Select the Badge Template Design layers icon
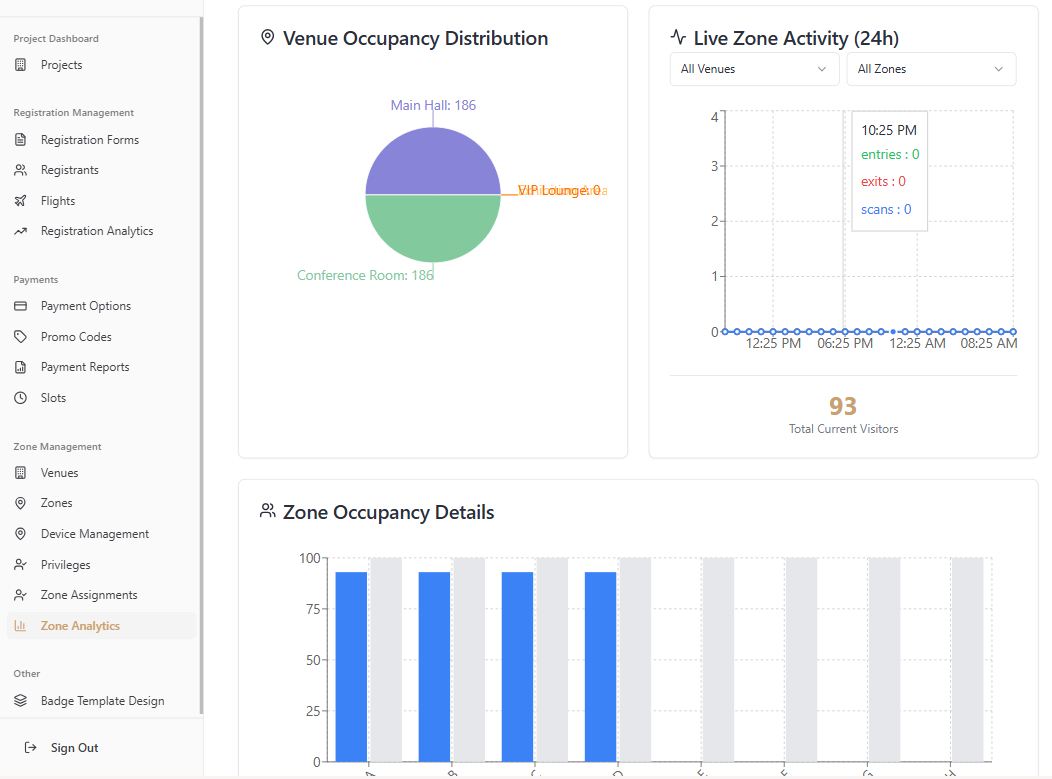 (x=19, y=700)
